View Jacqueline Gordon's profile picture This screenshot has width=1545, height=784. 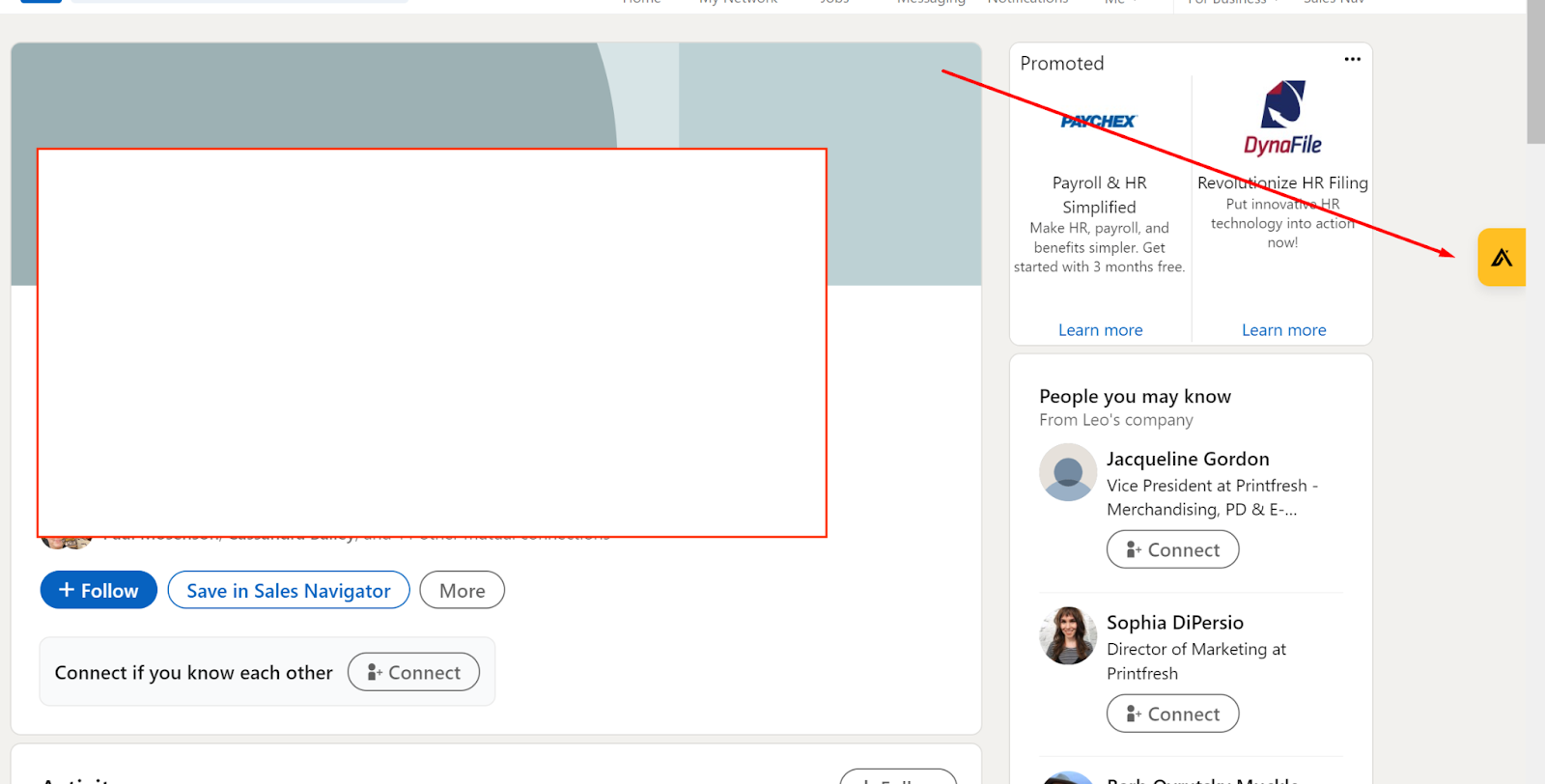(x=1067, y=472)
